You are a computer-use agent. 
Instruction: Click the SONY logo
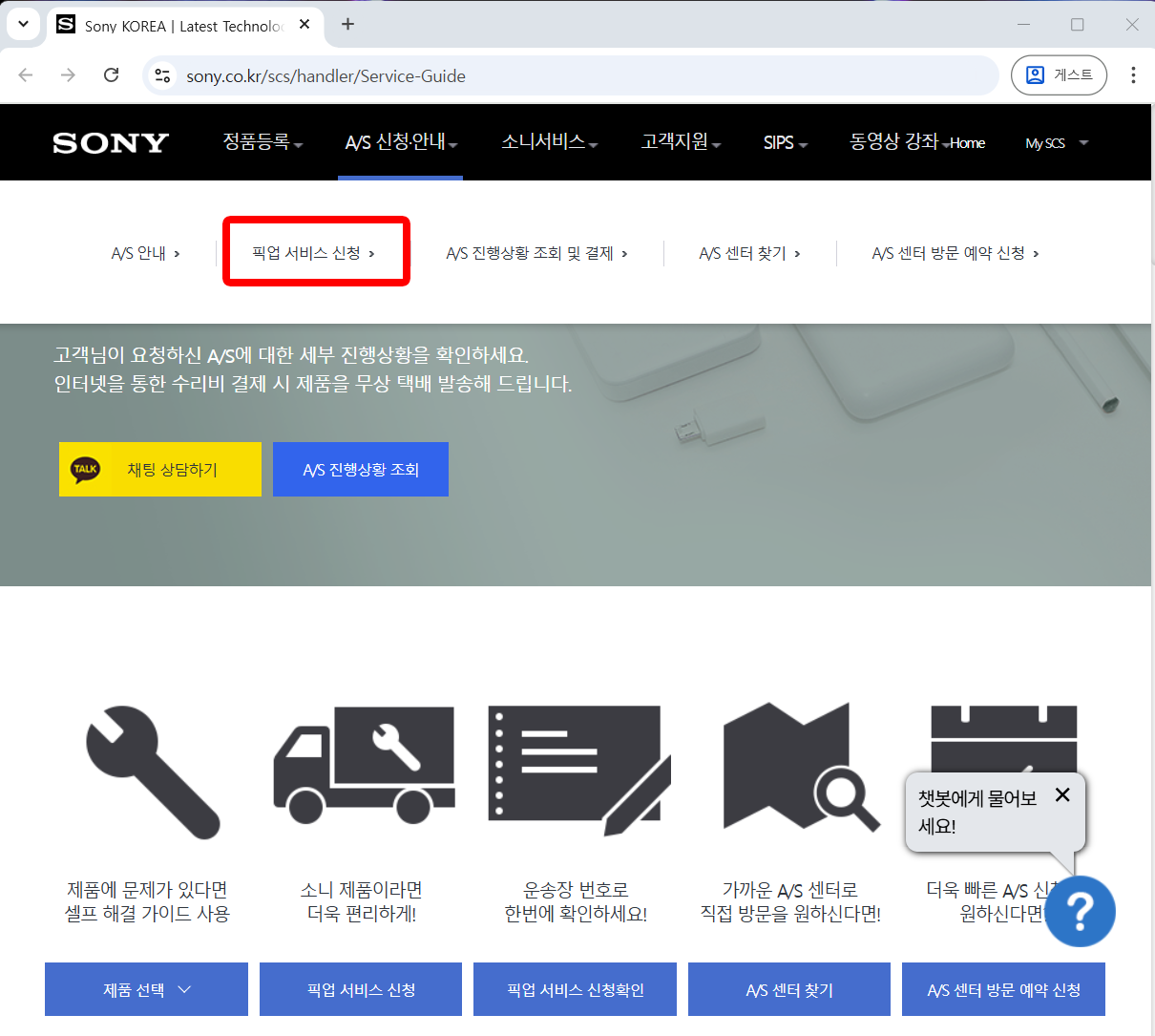click(x=111, y=142)
